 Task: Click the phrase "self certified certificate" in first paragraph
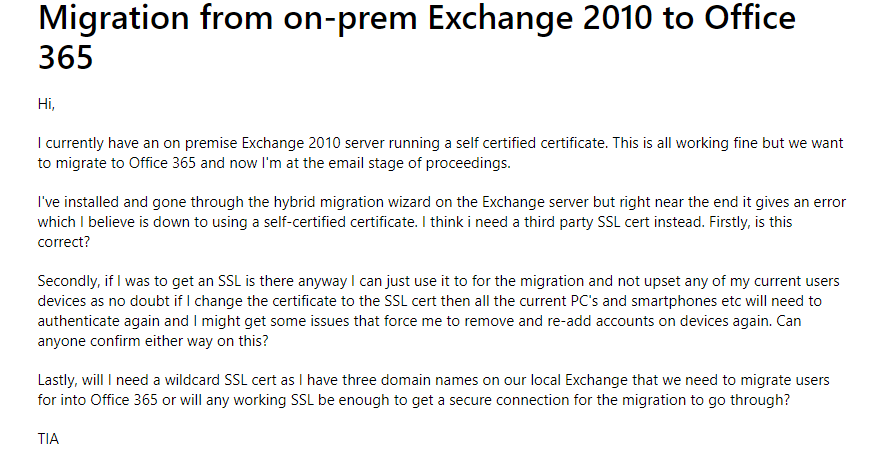click(531, 143)
